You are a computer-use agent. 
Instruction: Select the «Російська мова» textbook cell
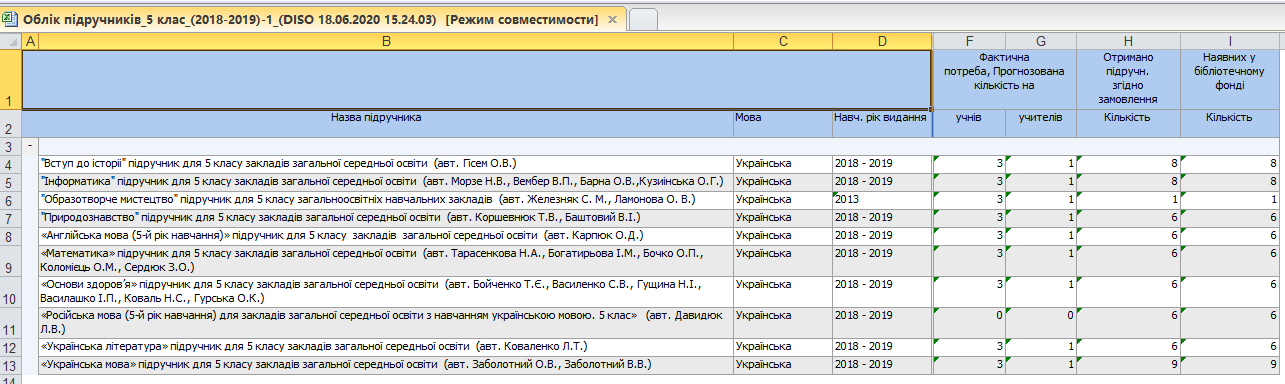coord(385,323)
